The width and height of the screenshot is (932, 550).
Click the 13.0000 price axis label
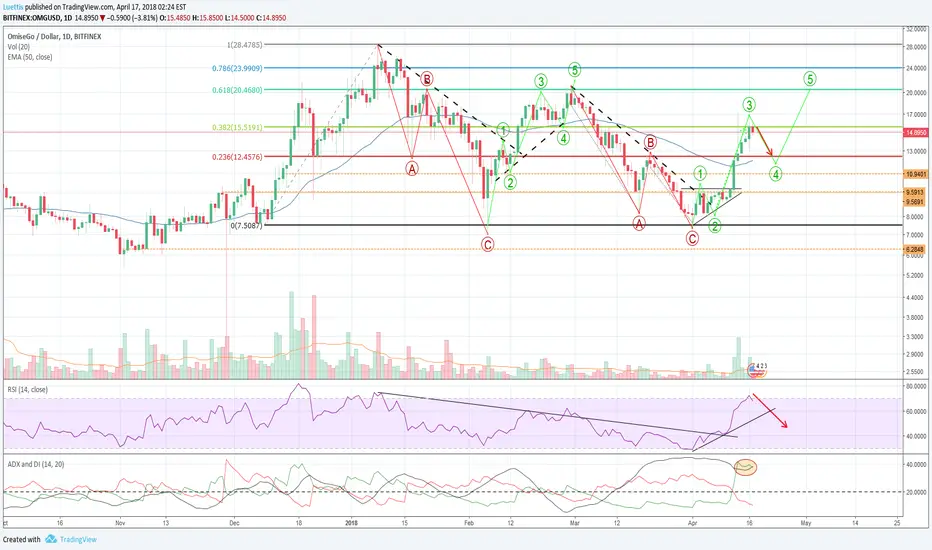pyautogui.click(x=916, y=152)
